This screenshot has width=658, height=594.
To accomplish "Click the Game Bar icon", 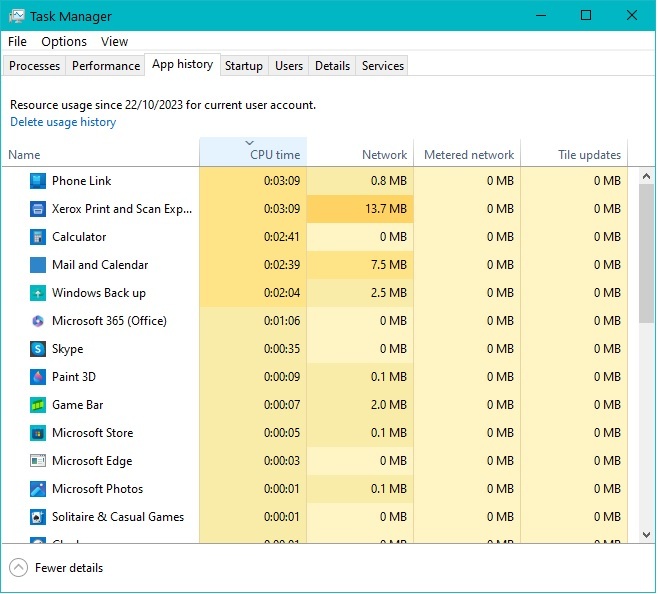I will [38, 405].
